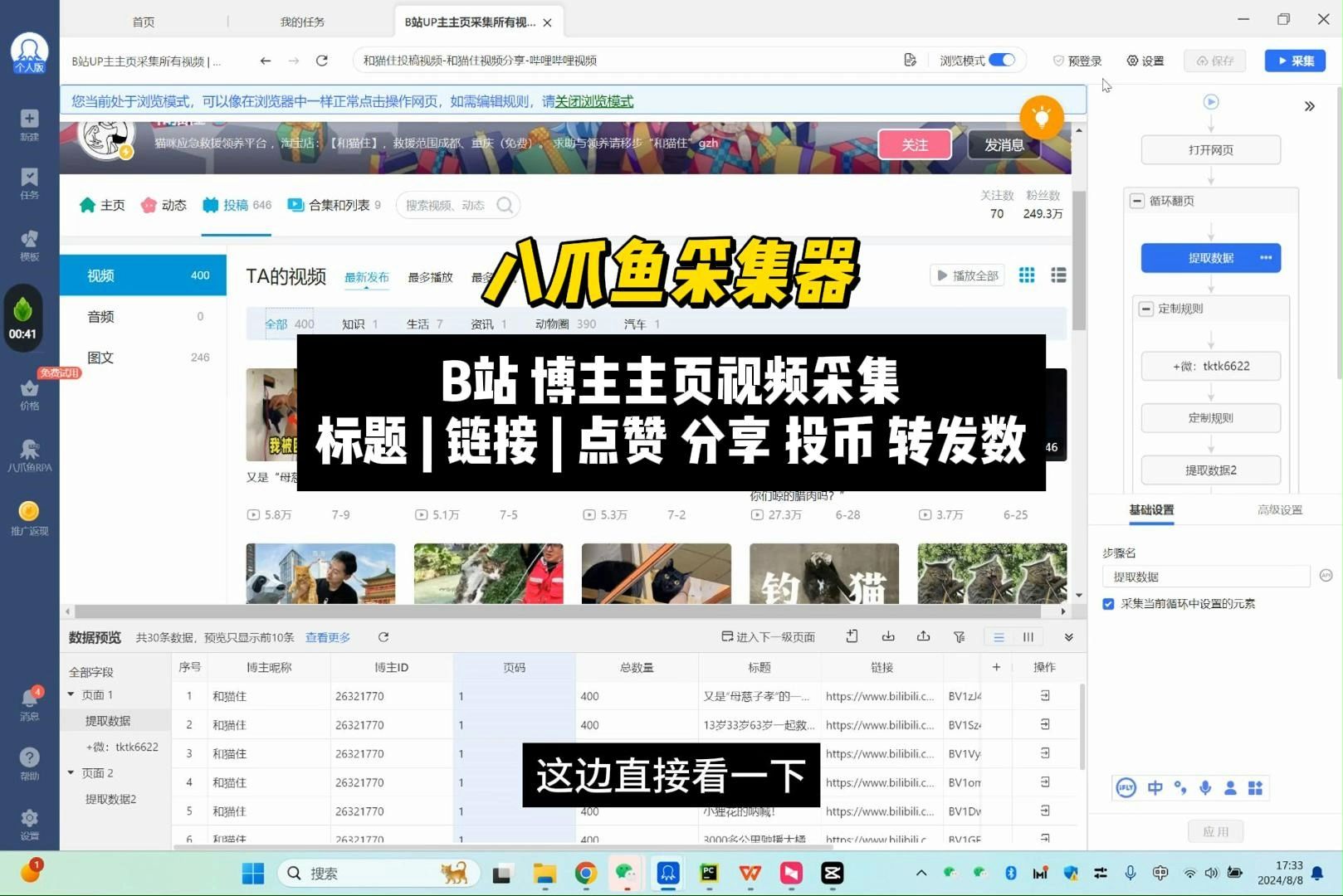Switch to list view of videos
This screenshot has width=1343, height=896.
coord(1058,275)
